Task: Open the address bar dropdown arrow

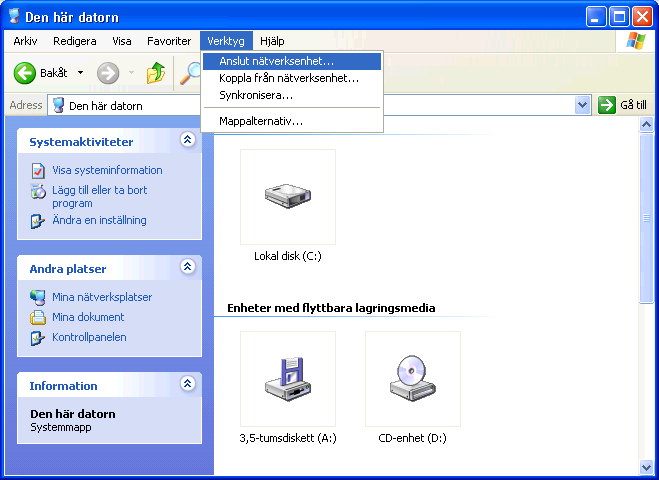Action: click(x=583, y=105)
